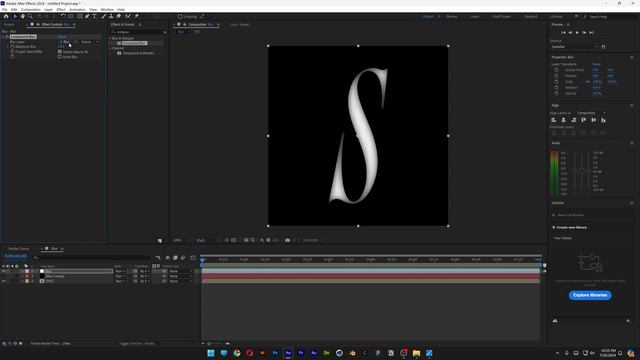The height and width of the screenshot is (360, 640).
Task: Select the Eraser tool
Action: coord(119,16)
